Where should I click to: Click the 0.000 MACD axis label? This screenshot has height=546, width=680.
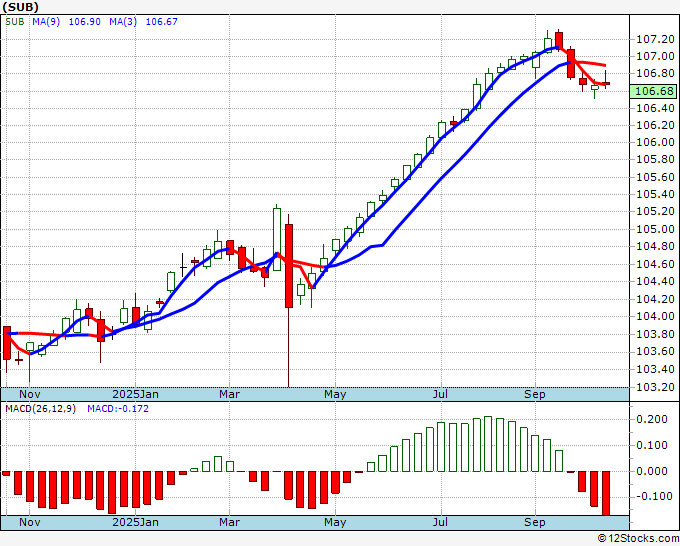coord(652,471)
